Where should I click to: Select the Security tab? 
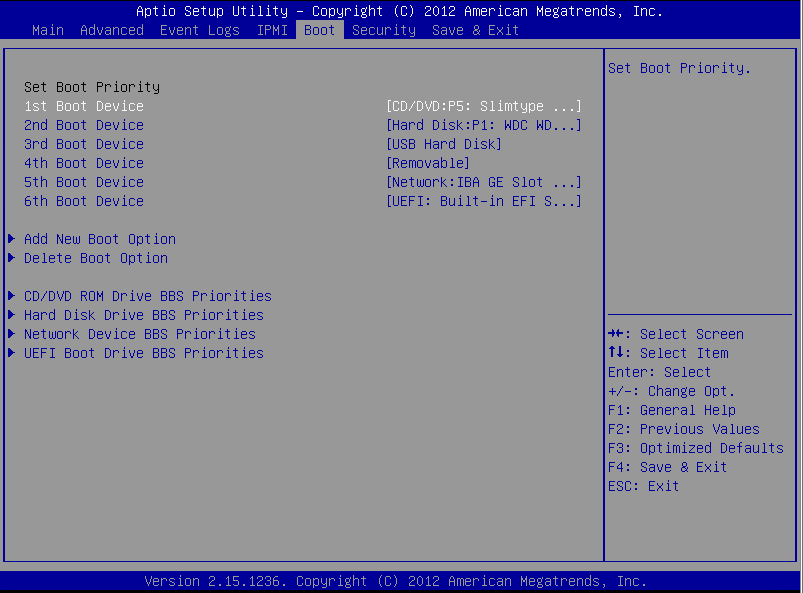point(383,30)
